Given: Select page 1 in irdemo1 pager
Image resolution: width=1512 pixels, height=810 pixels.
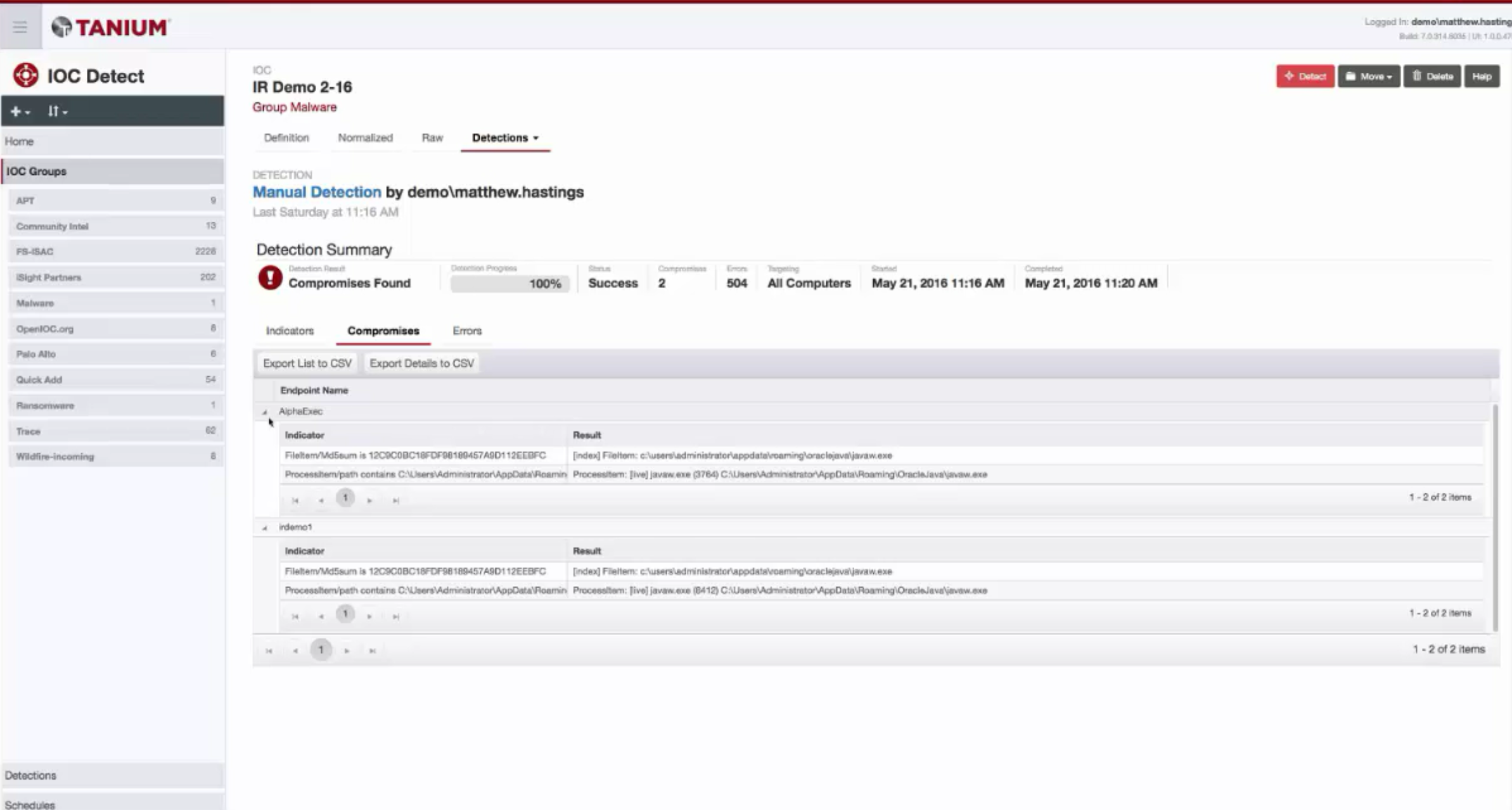Looking at the screenshot, I should pyautogui.click(x=345, y=614).
